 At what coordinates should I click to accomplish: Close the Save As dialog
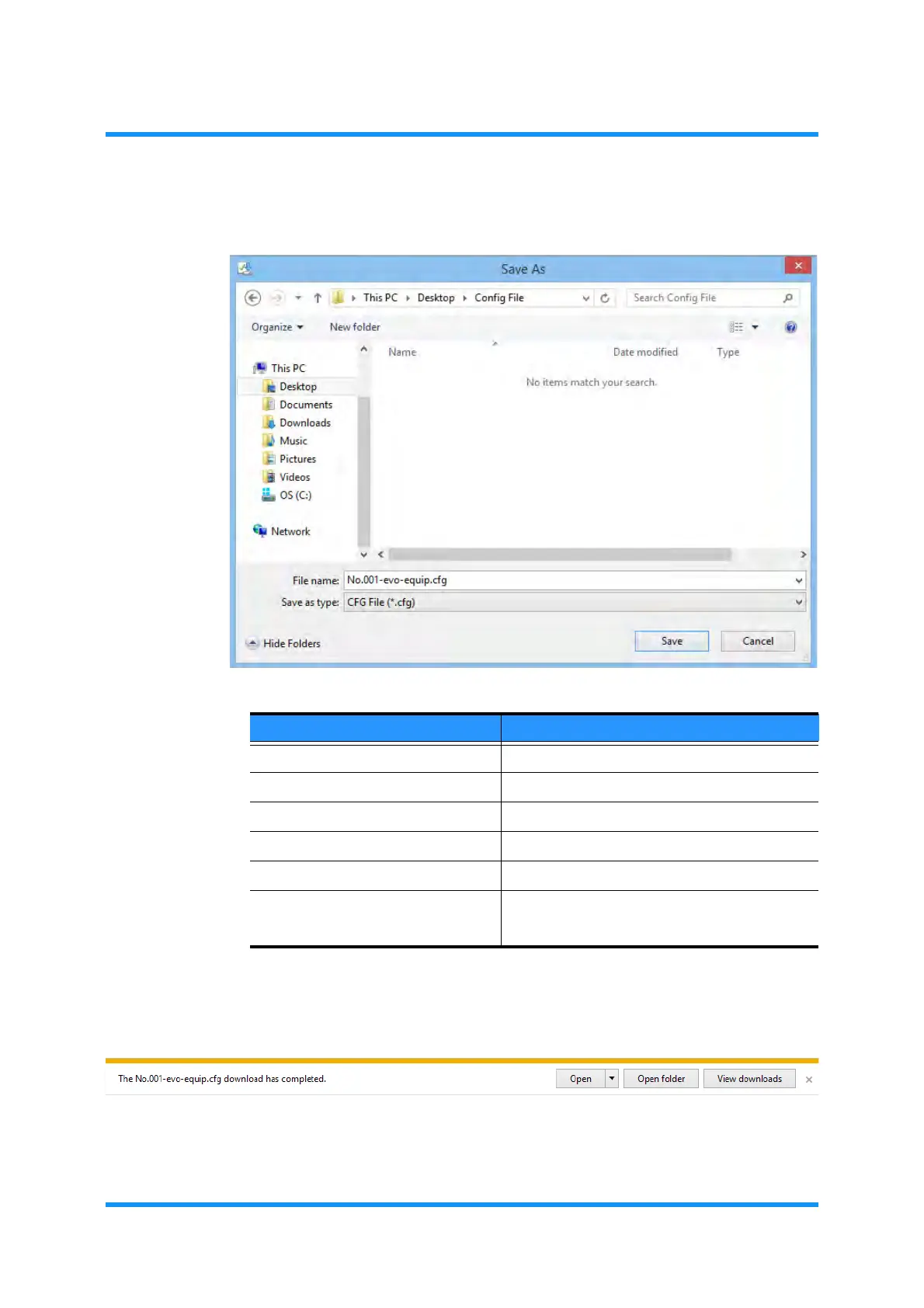coord(798,266)
